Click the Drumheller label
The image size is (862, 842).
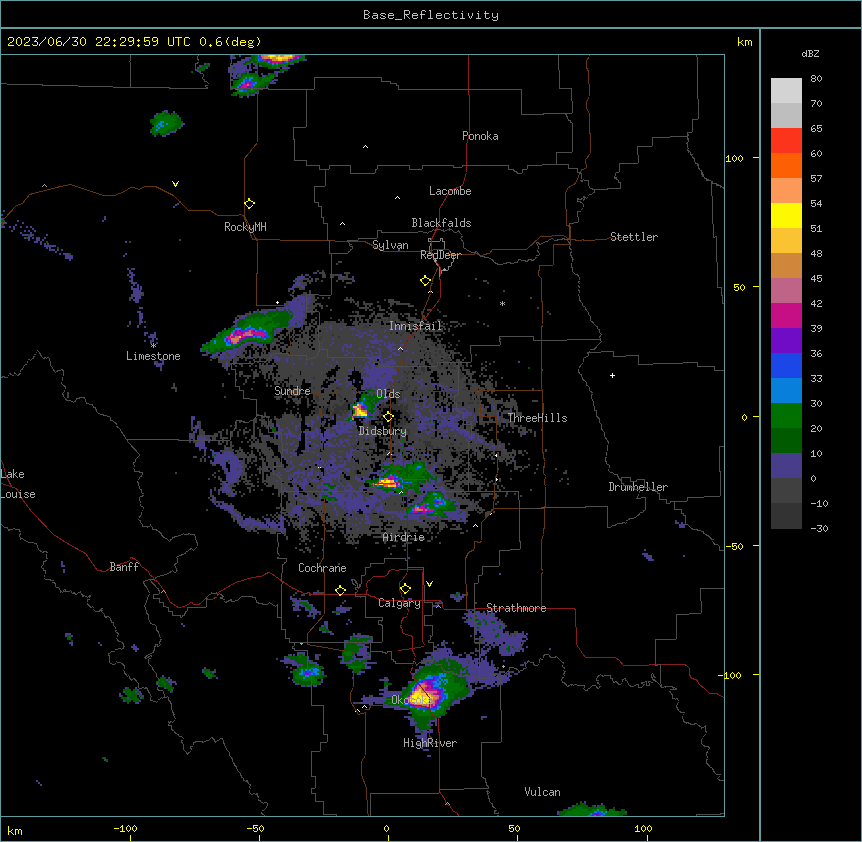point(638,487)
